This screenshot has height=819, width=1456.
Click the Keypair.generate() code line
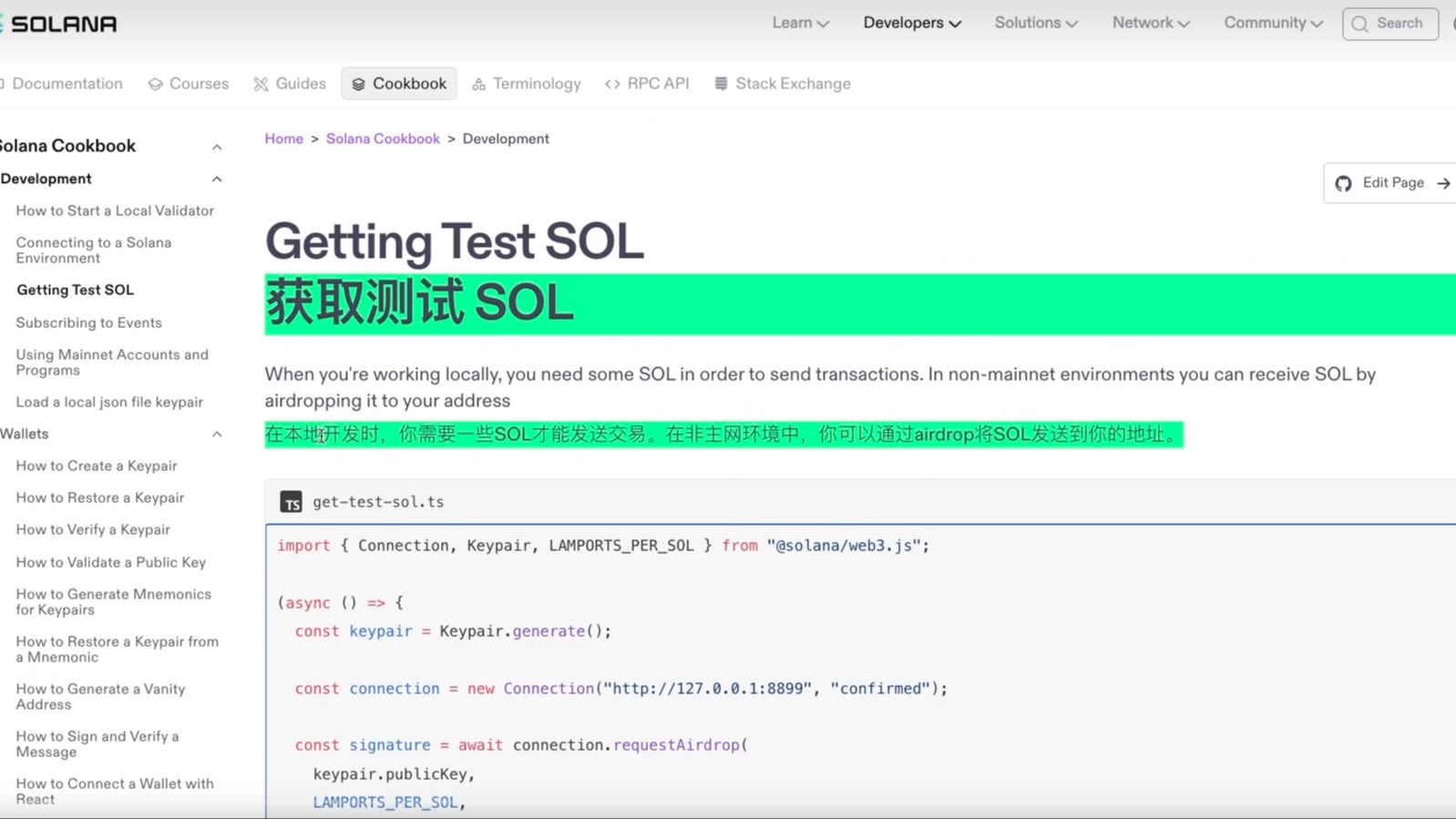click(x=453, y=631)
